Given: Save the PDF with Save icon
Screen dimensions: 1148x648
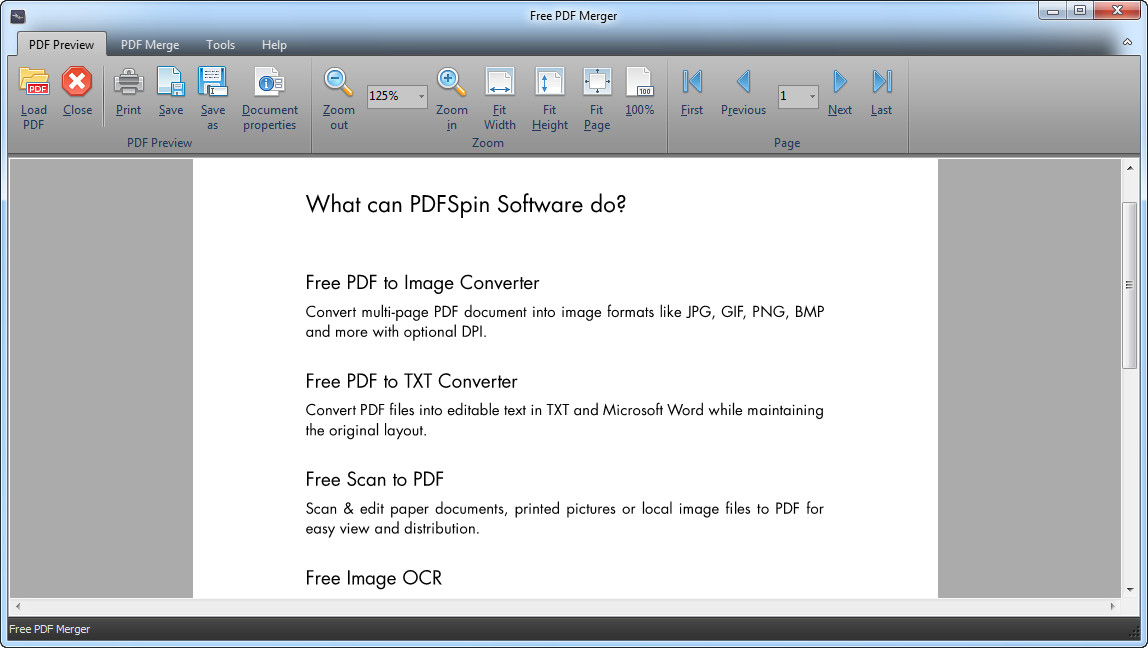Looking at the screenshot, I should click(171, 92).
